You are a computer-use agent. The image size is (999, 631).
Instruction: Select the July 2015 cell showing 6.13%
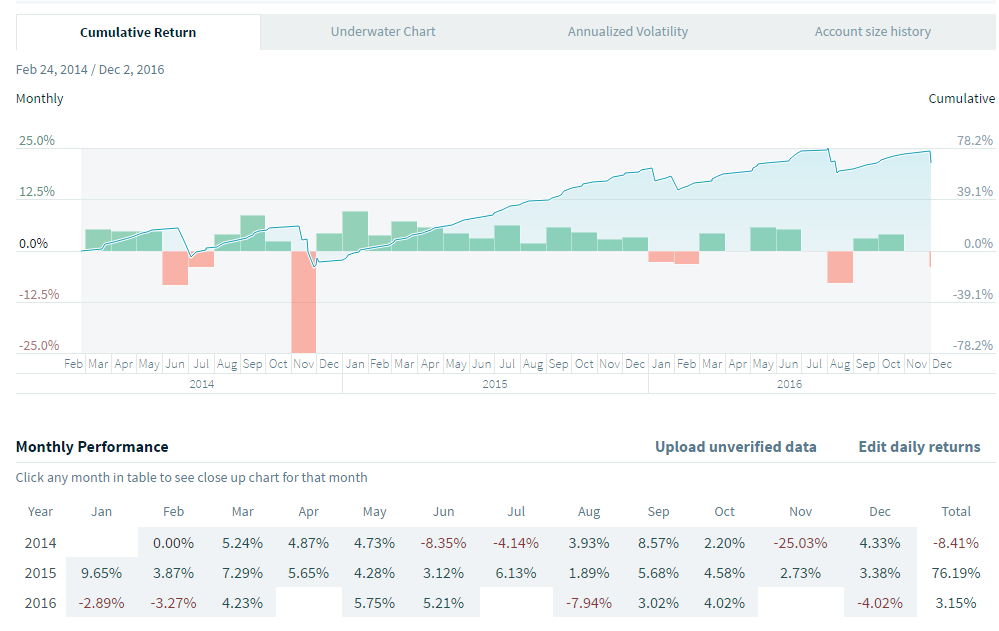(x=516, y=573)
